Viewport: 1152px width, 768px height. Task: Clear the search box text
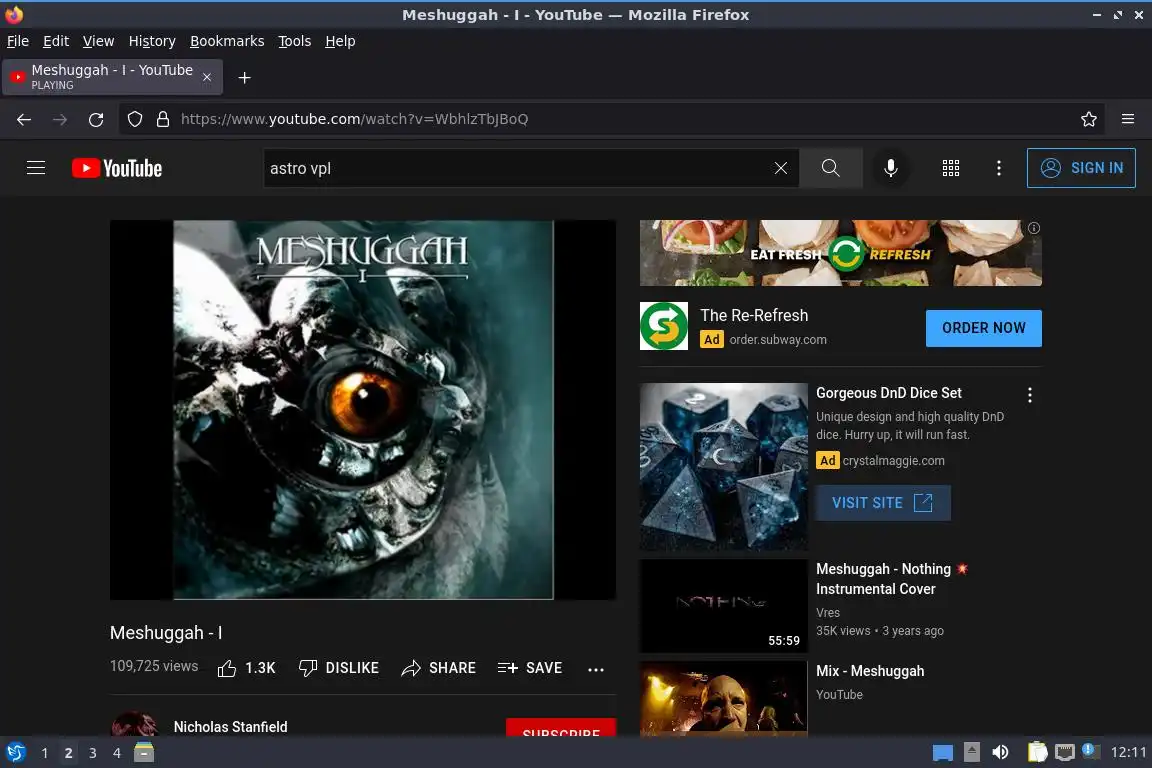pos(780,168)
